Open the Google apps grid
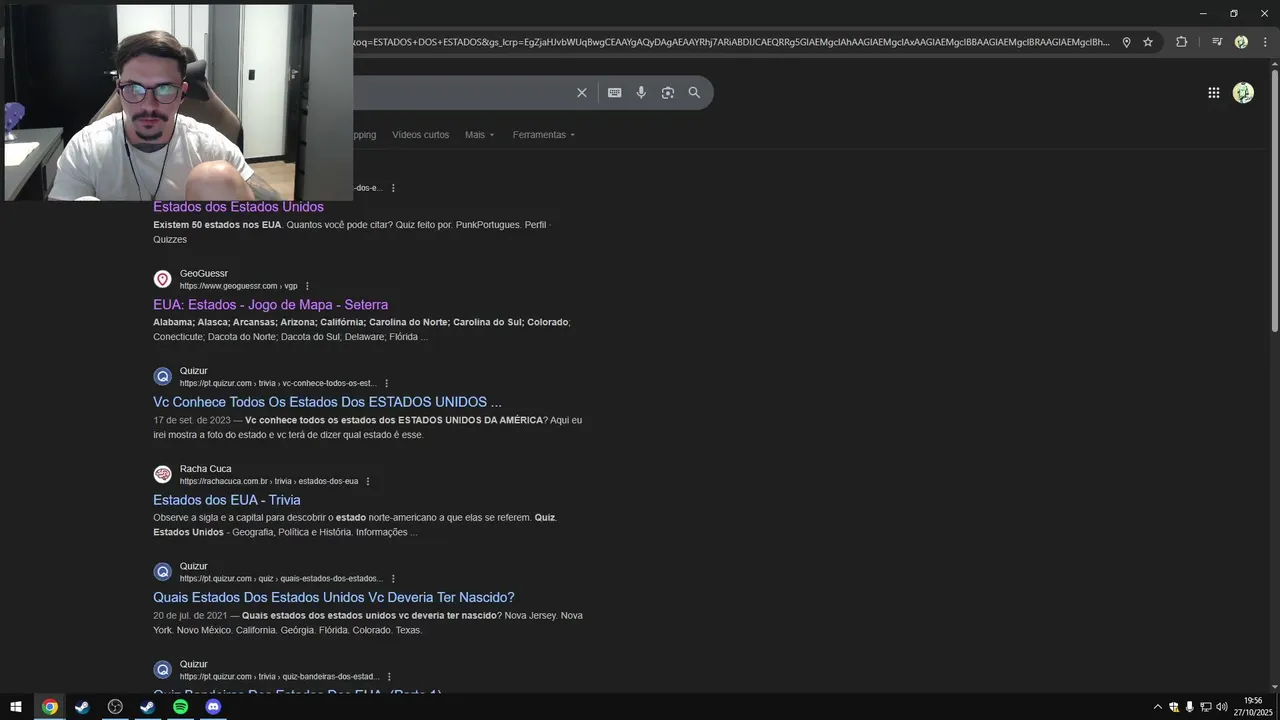This screenshot has height=720, width=1280. point(1213,93)
